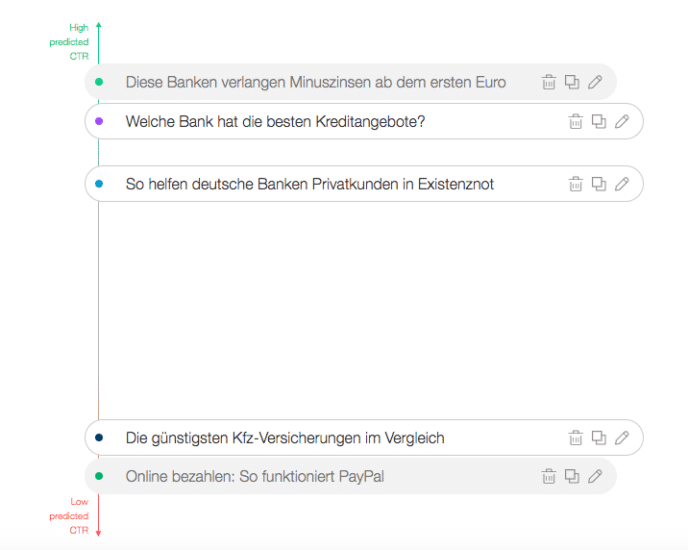Duplicate the Kfz-Versicherungen headline
This screenshot has height=550, width=688.
coord(599,438)
